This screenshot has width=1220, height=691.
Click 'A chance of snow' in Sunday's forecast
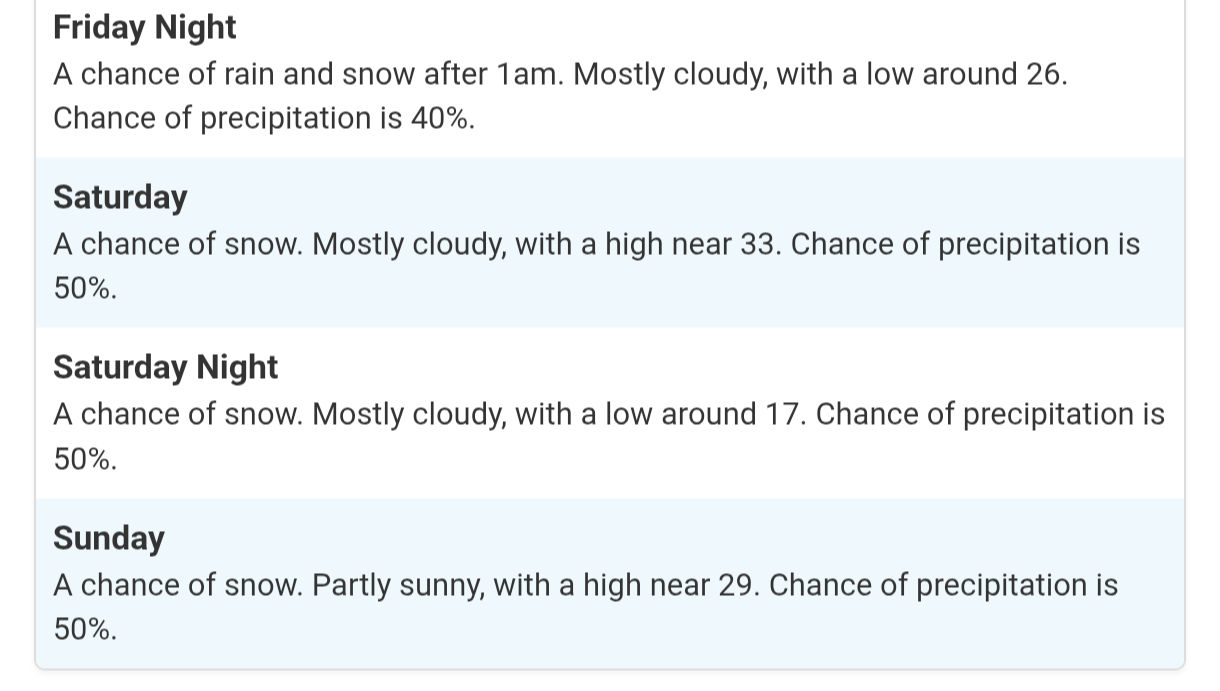click(x=177, y=585)
